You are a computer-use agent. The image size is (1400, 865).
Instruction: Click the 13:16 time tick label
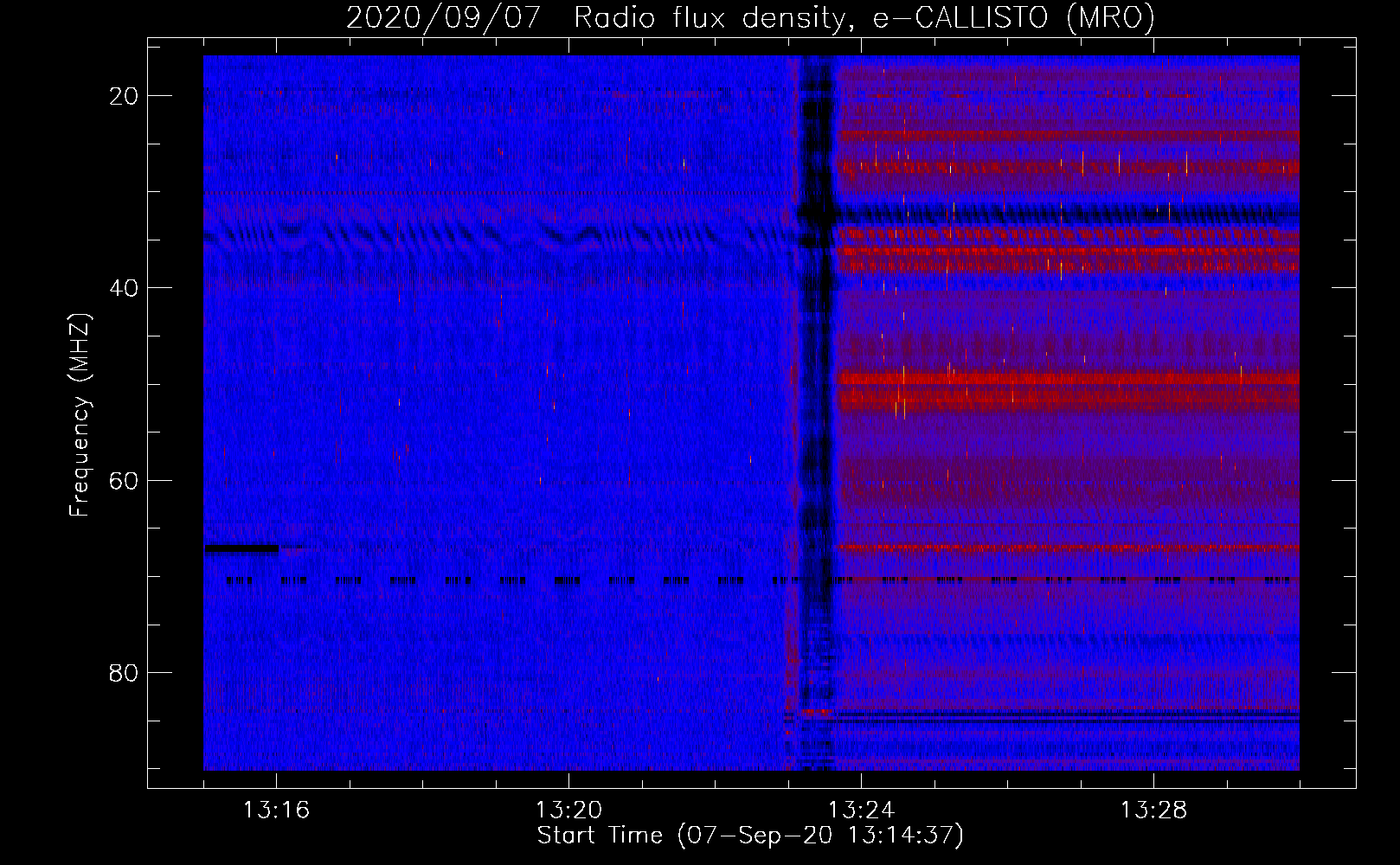(x=276, y=811)
